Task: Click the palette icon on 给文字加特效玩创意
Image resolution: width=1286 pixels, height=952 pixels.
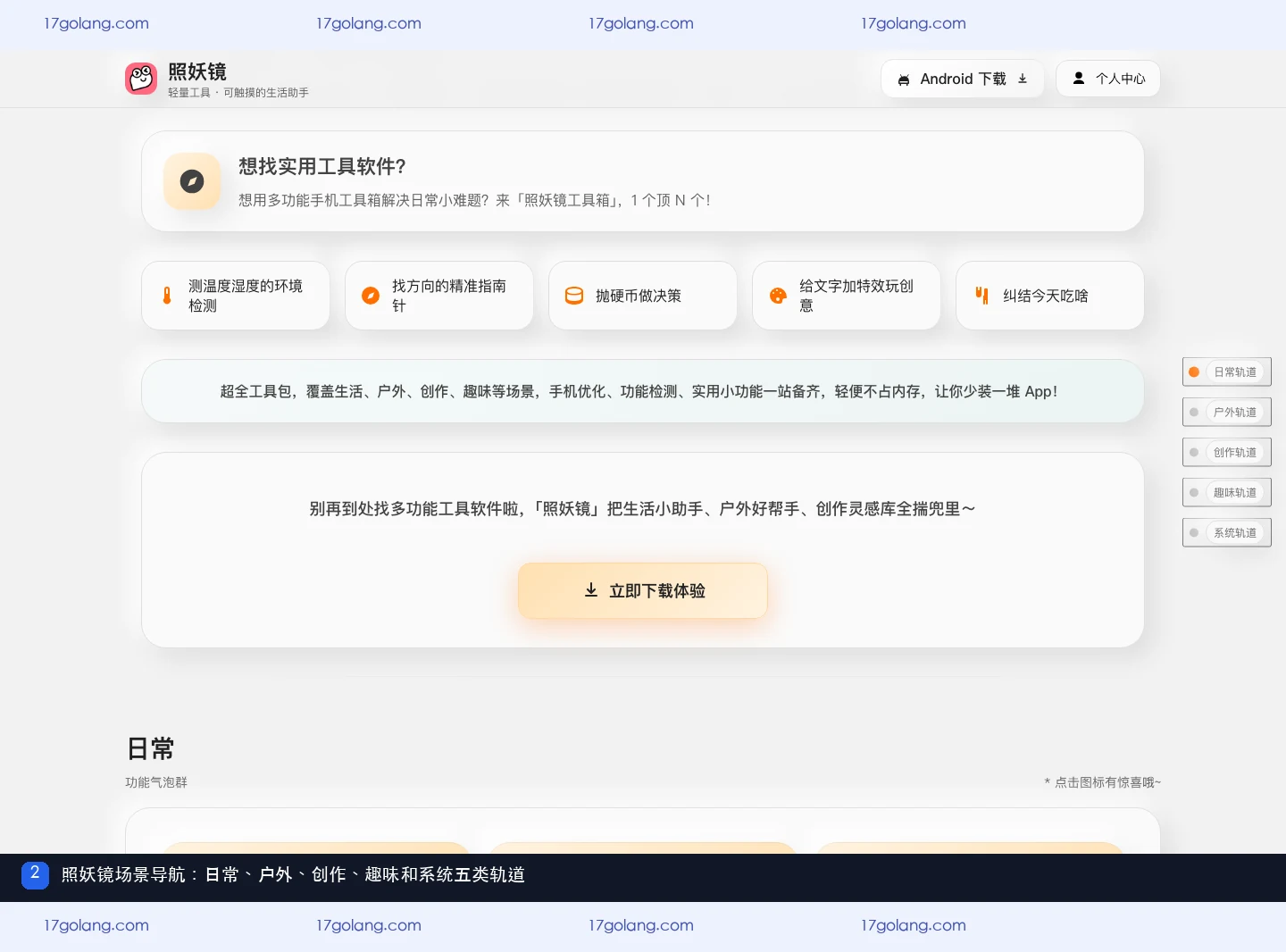Action: point(778,296)
